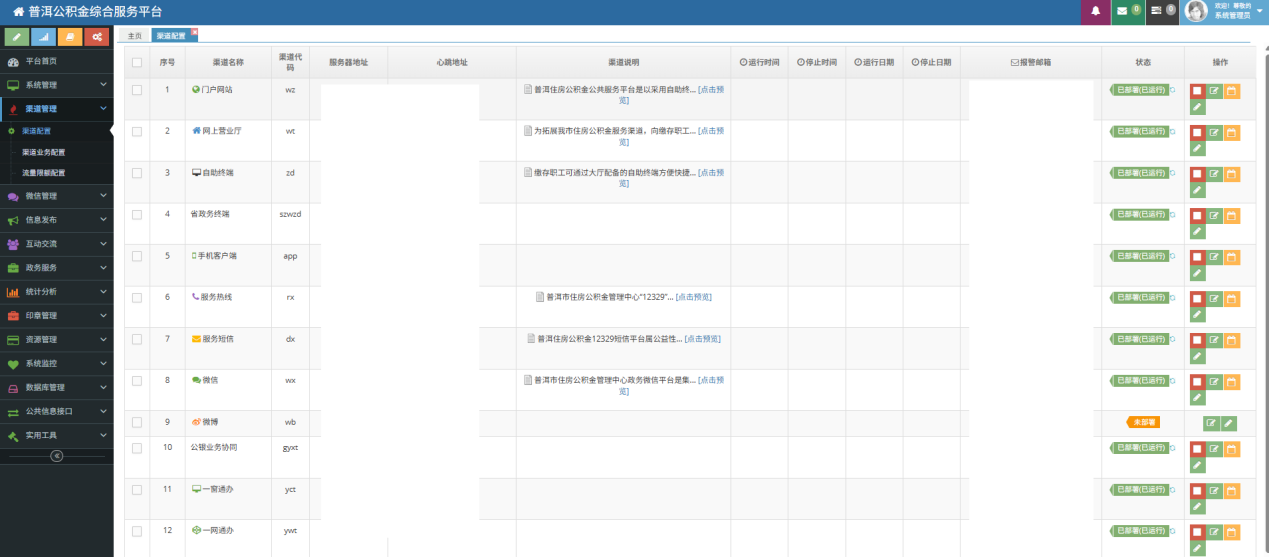Toggle the select-all checkbox in table header
The width and height of the screenshot is (1269, 557).
pos(137,62)
